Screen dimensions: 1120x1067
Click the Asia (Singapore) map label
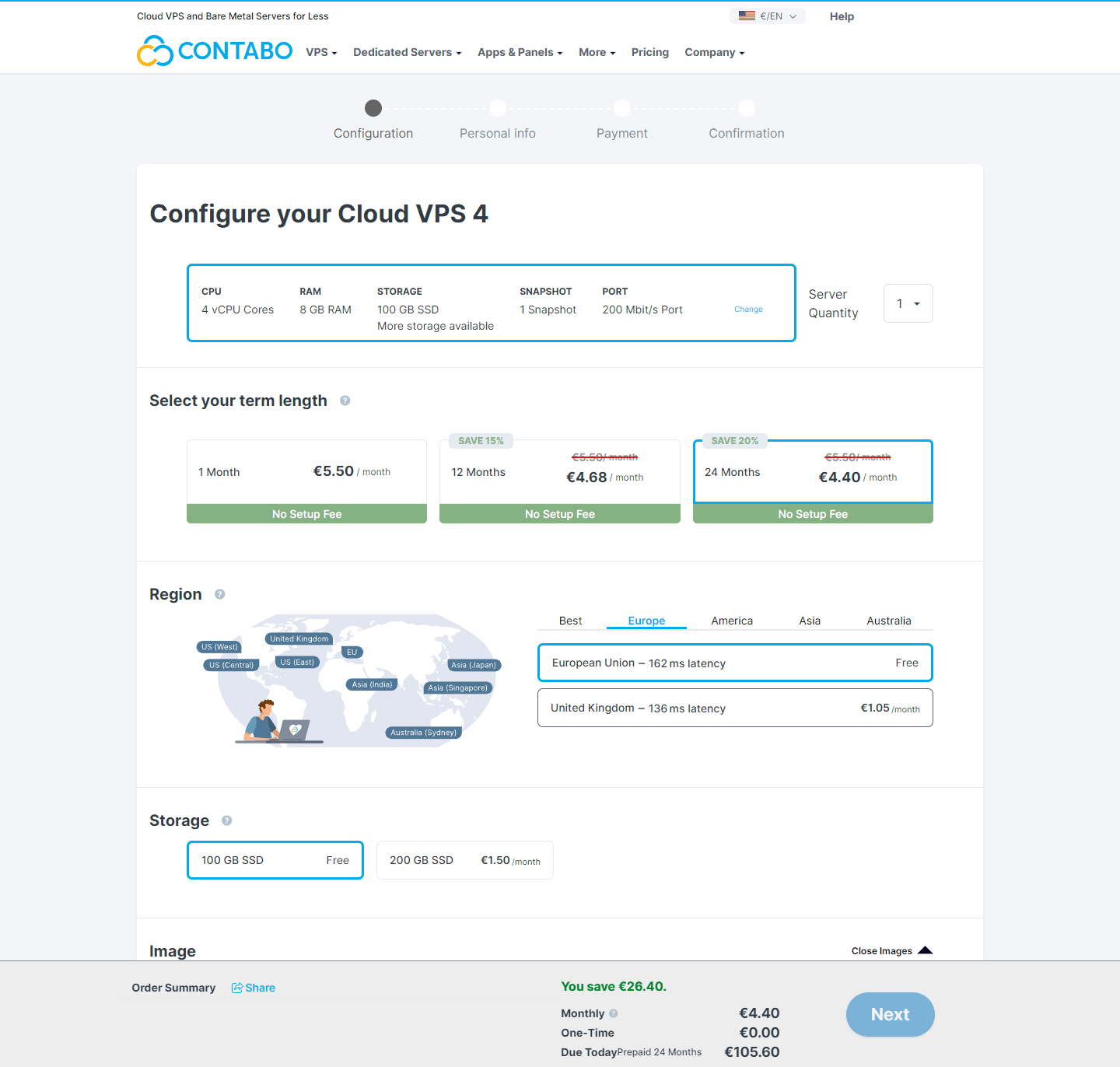[x=458, y=687]
